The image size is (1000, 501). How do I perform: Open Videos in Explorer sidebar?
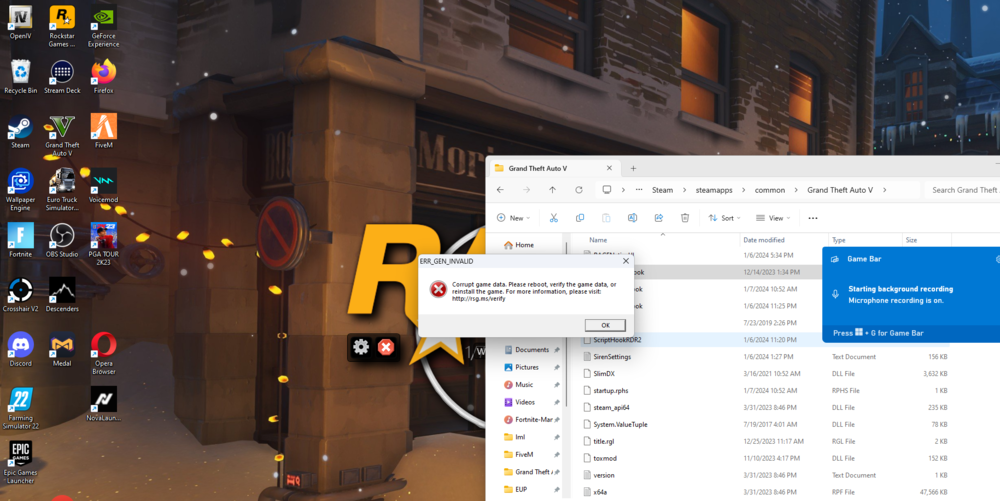pyautogui.click(x=532, y=402)
